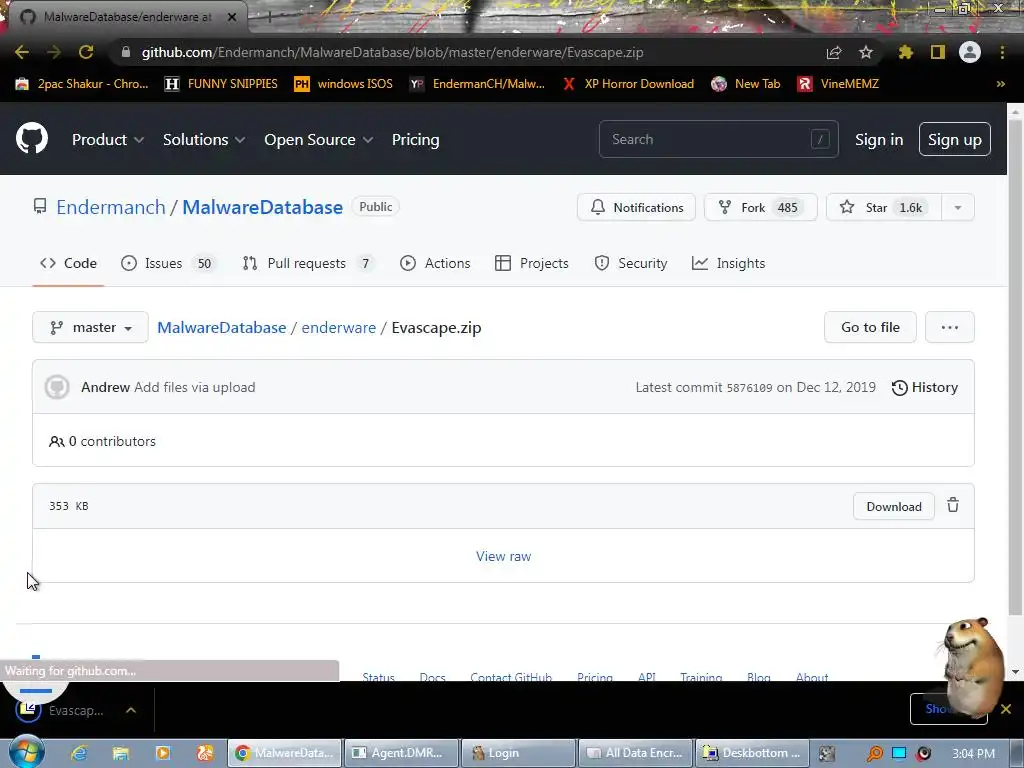This screenshot has height=768, width=1024.
Task: Open MalwareDatabase breadcrumb link
Action: click(221, 327)
